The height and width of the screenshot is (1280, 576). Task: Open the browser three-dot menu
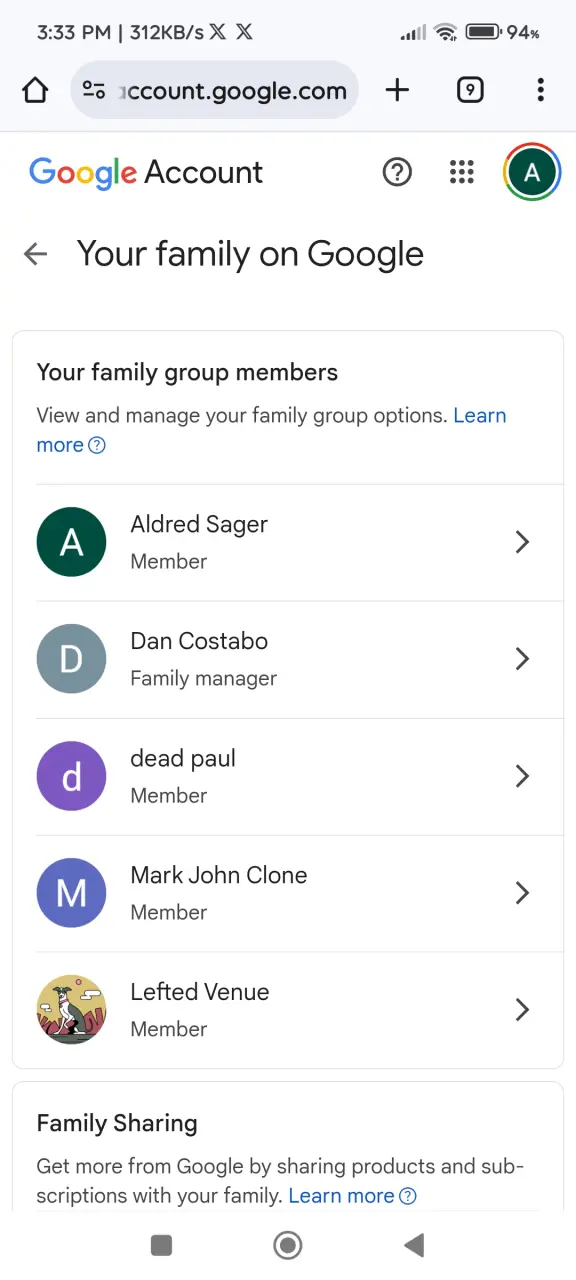pyautogui.click(x=541, y=91)
